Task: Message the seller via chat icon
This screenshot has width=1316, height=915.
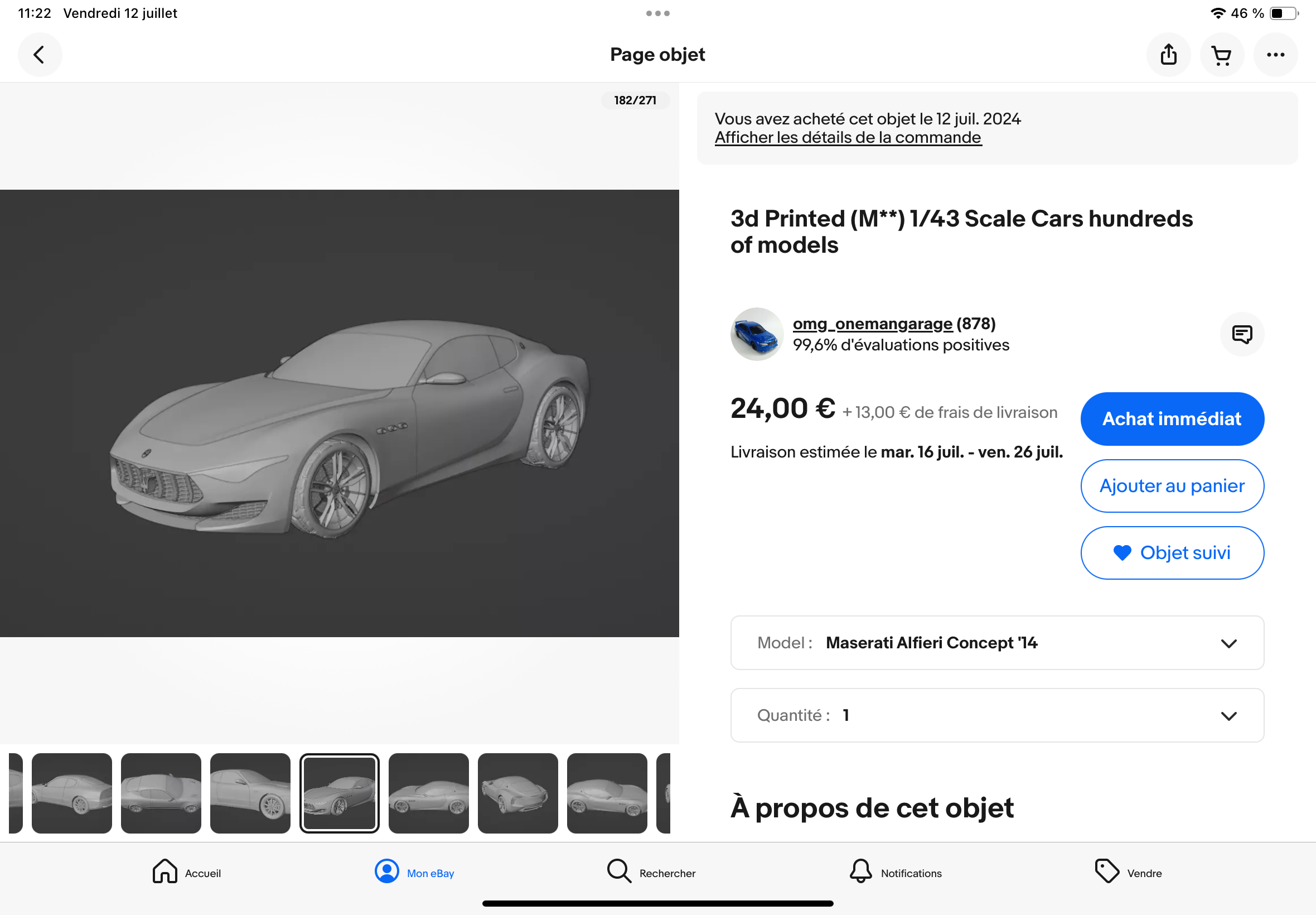Action: tap(1241, 334)
